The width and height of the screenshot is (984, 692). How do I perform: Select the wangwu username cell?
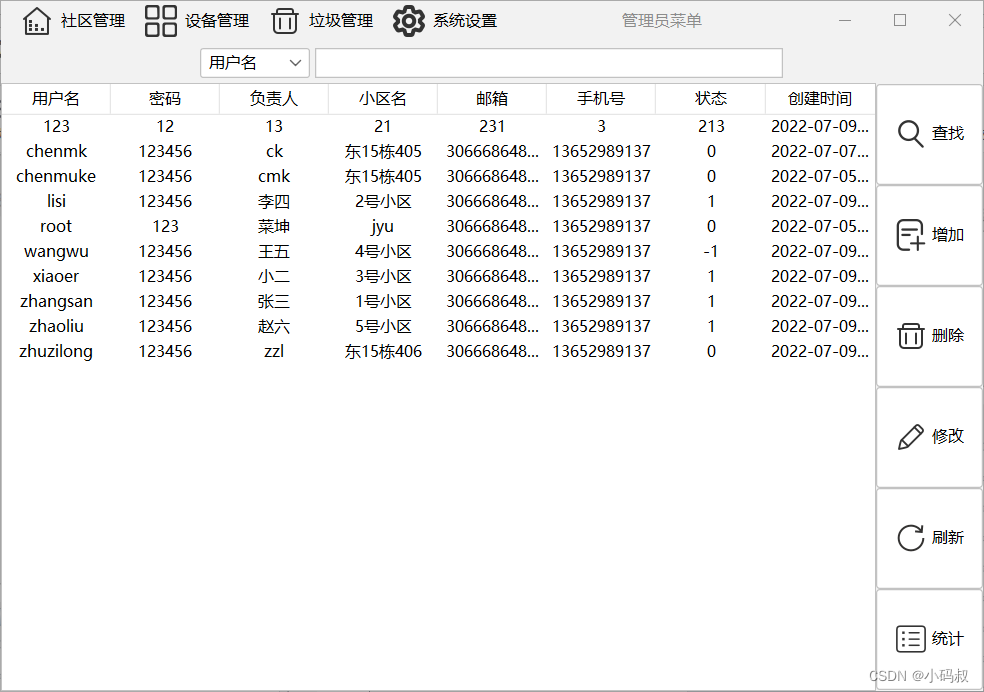(x=56, y=252)
